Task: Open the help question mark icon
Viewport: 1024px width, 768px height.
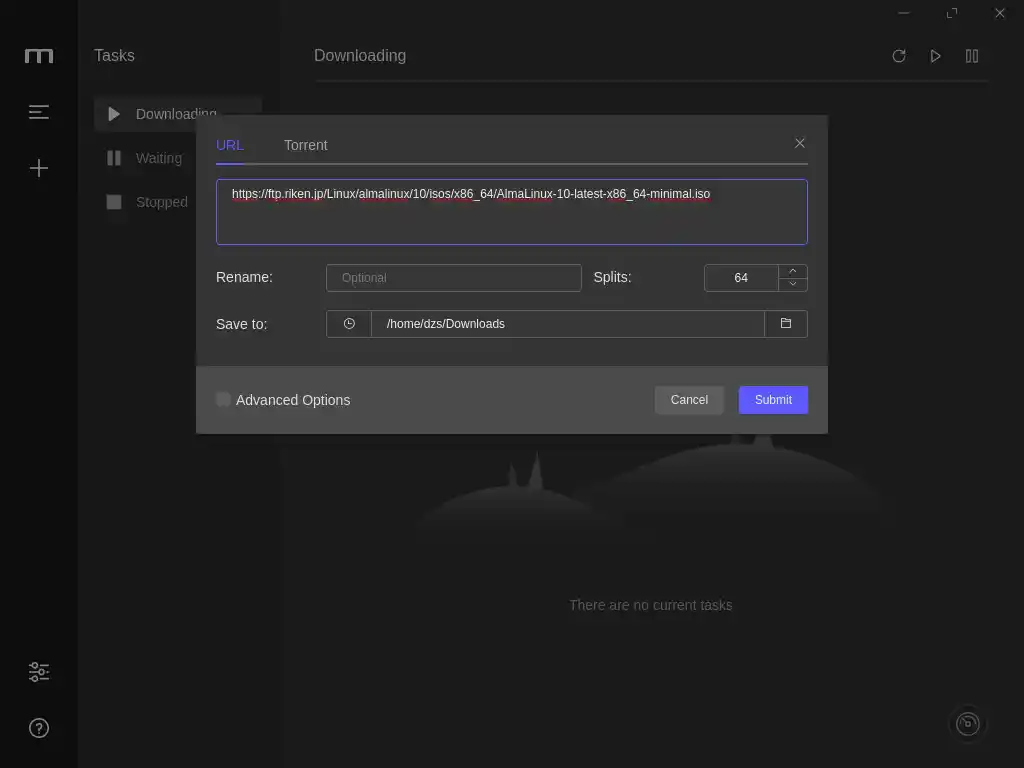Action: (x=39, y=728)
